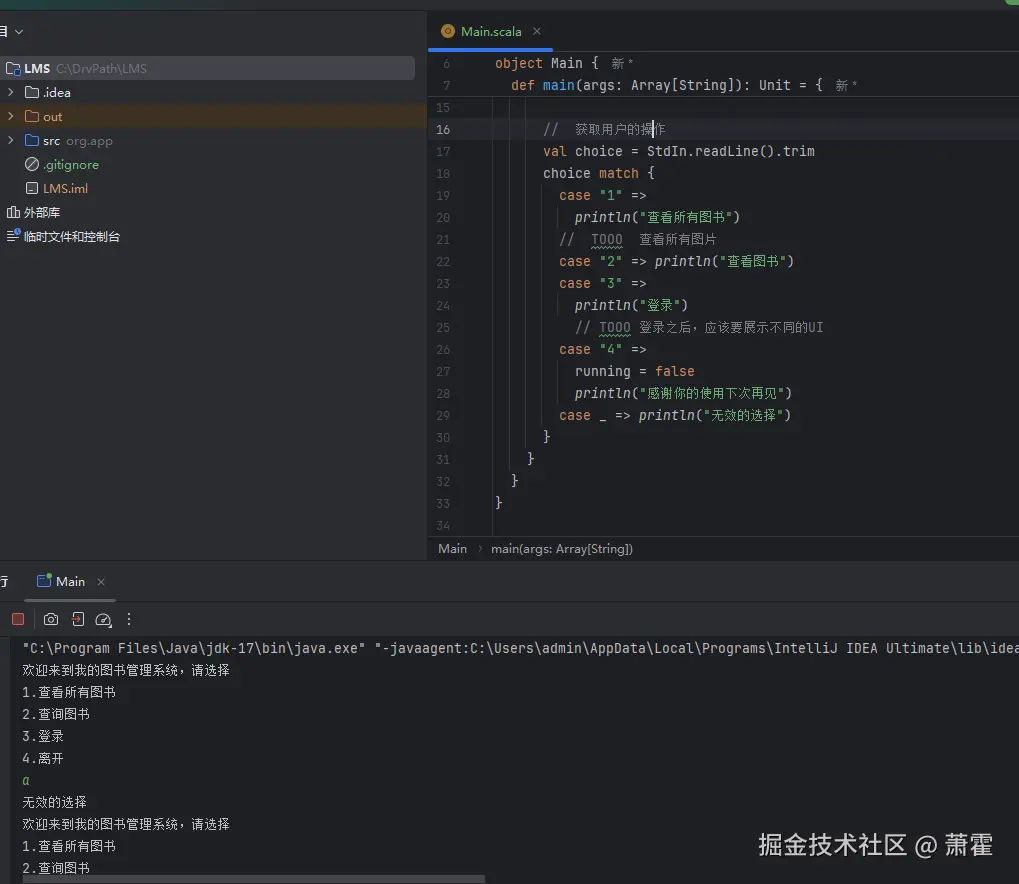Click 'case _ => println("无效的选择")'
This screenshot has height=884, width=1019.
675,415
